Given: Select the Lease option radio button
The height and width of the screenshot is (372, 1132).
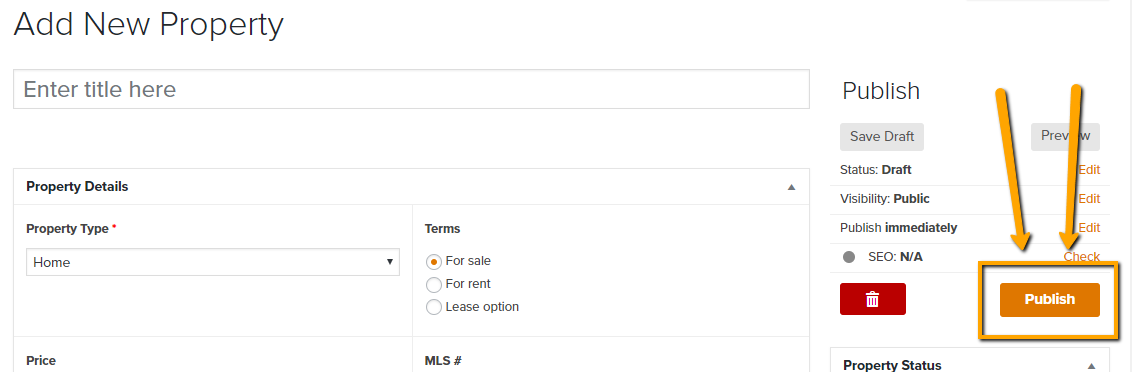Looking at the screenshot, I should (x=434, y=307).
